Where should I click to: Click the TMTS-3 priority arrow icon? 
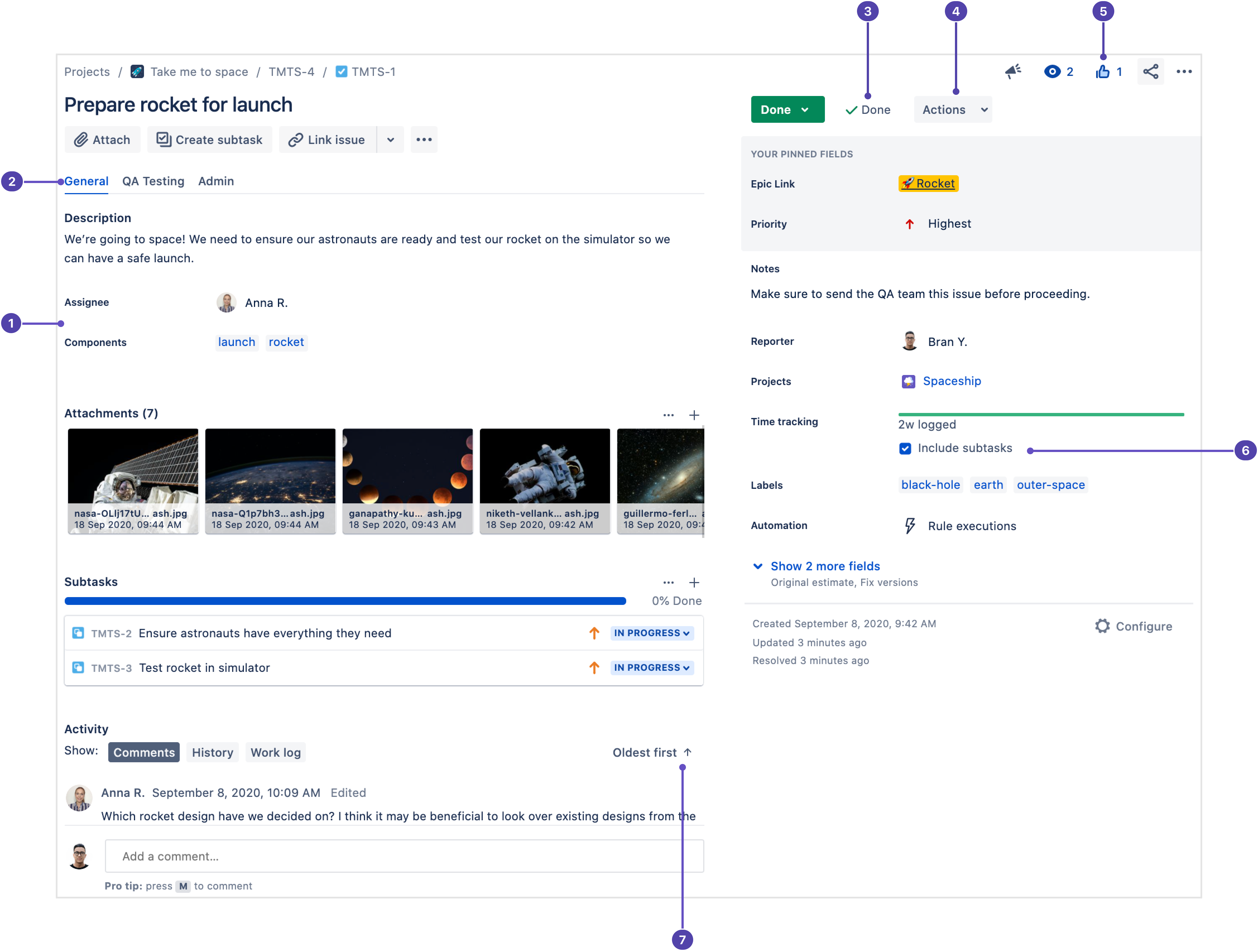[x=594, y=668]
